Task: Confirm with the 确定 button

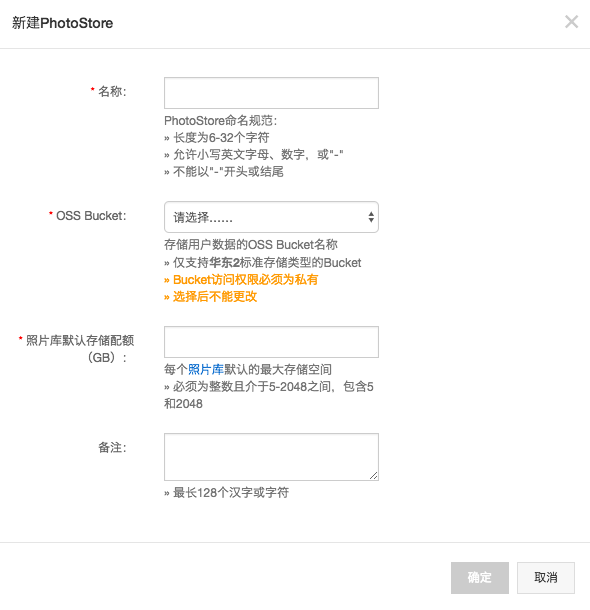Action: pyautogui.click(x=480, y=578)
